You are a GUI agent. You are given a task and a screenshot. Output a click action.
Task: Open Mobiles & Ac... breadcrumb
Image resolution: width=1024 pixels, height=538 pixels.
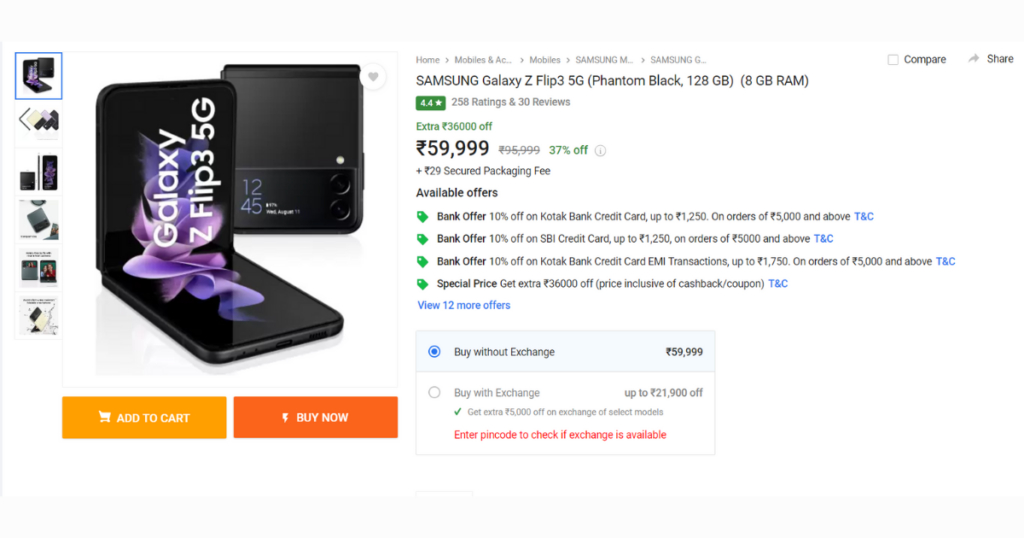pyautogui.click(x=483, y=60)
